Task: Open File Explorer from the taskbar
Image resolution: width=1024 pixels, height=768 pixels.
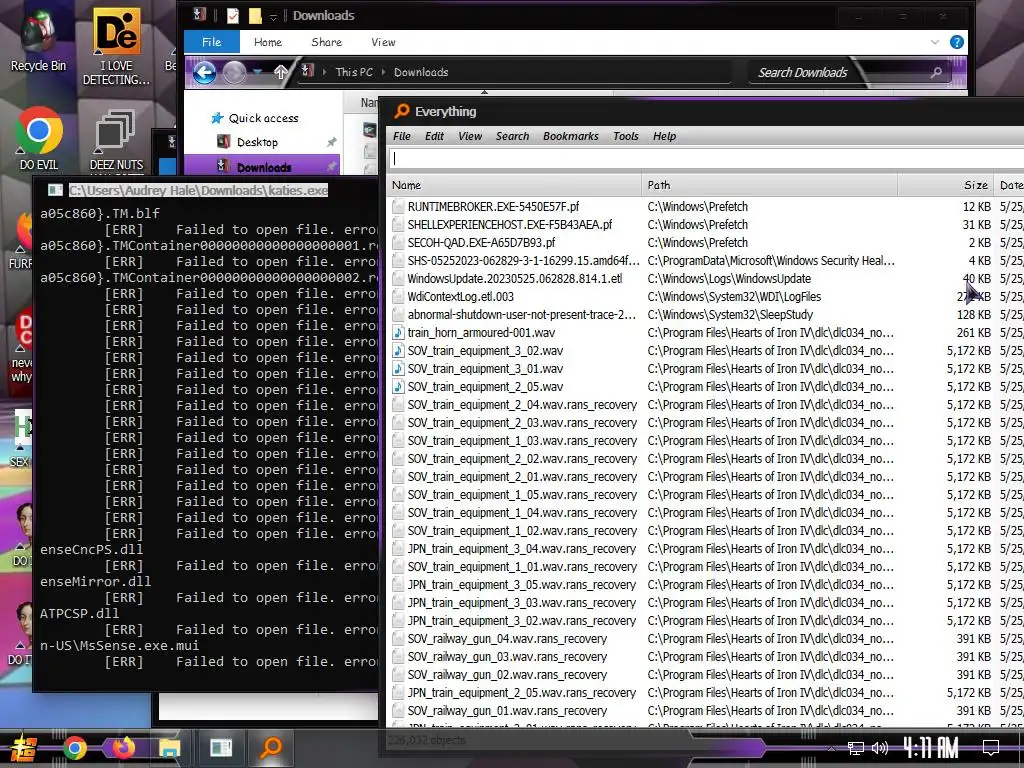Action: pos(170,747)
